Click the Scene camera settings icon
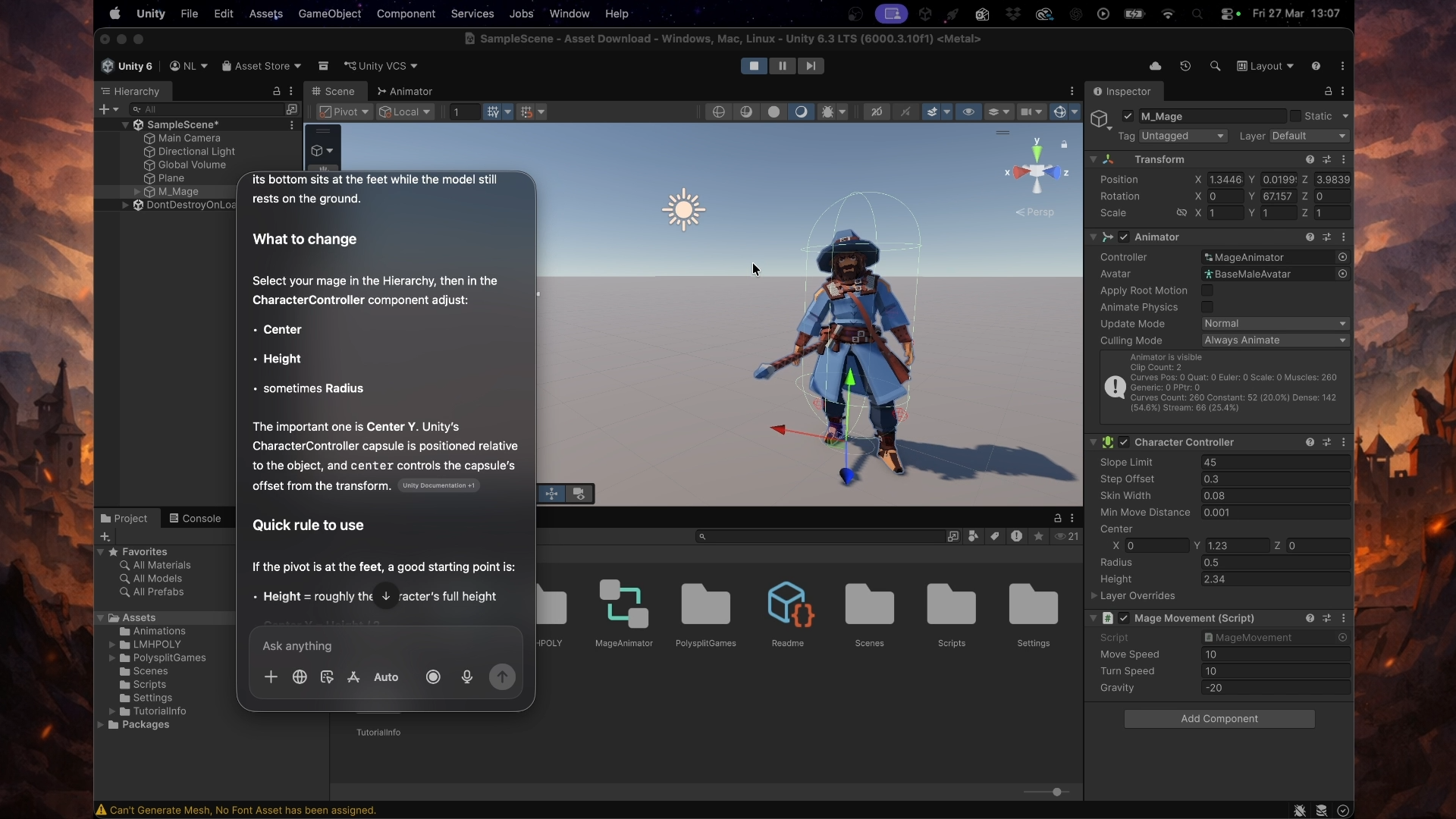This screenshot has width=1456, height=819. 1026,111
